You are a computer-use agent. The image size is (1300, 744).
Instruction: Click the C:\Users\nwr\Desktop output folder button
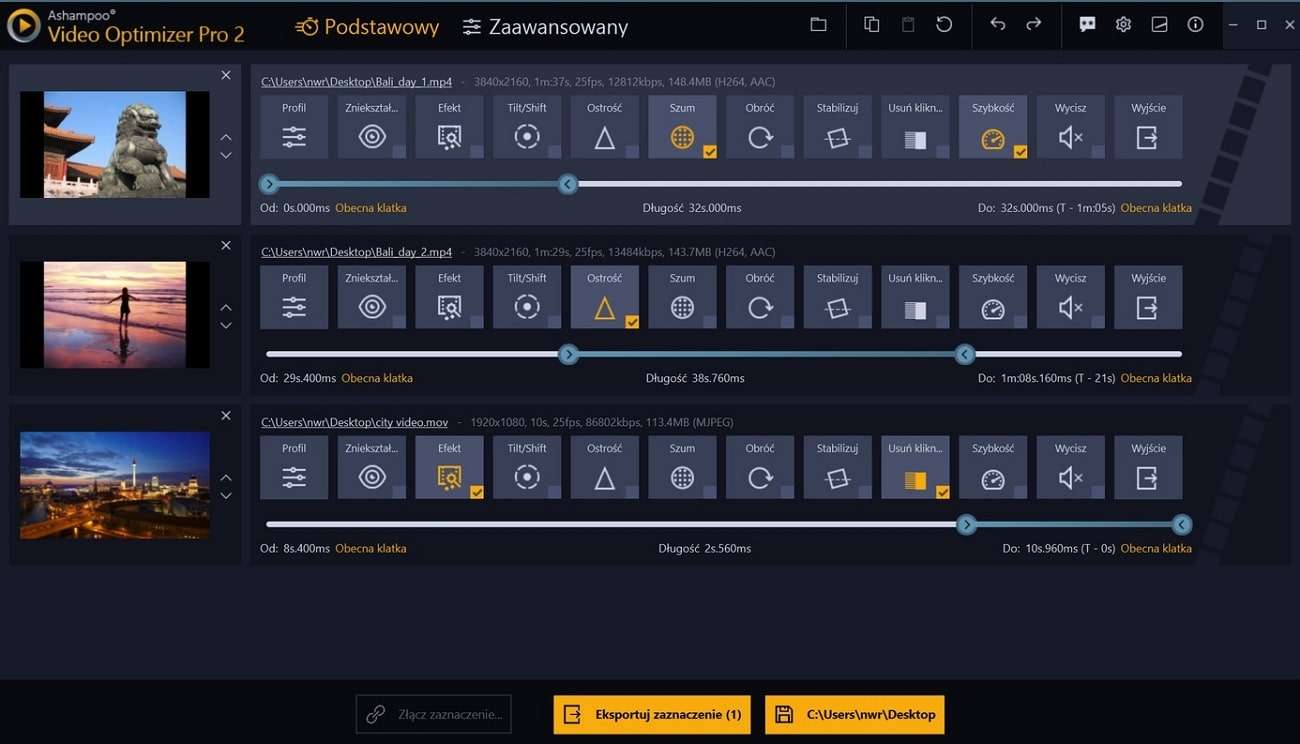click(855, 714)
